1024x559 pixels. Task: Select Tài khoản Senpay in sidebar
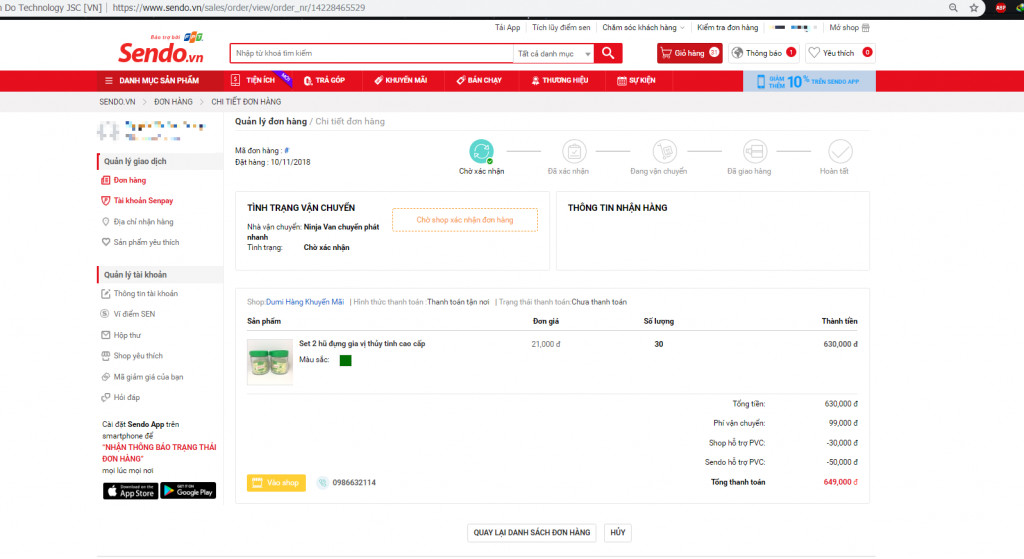pos(142,201)
